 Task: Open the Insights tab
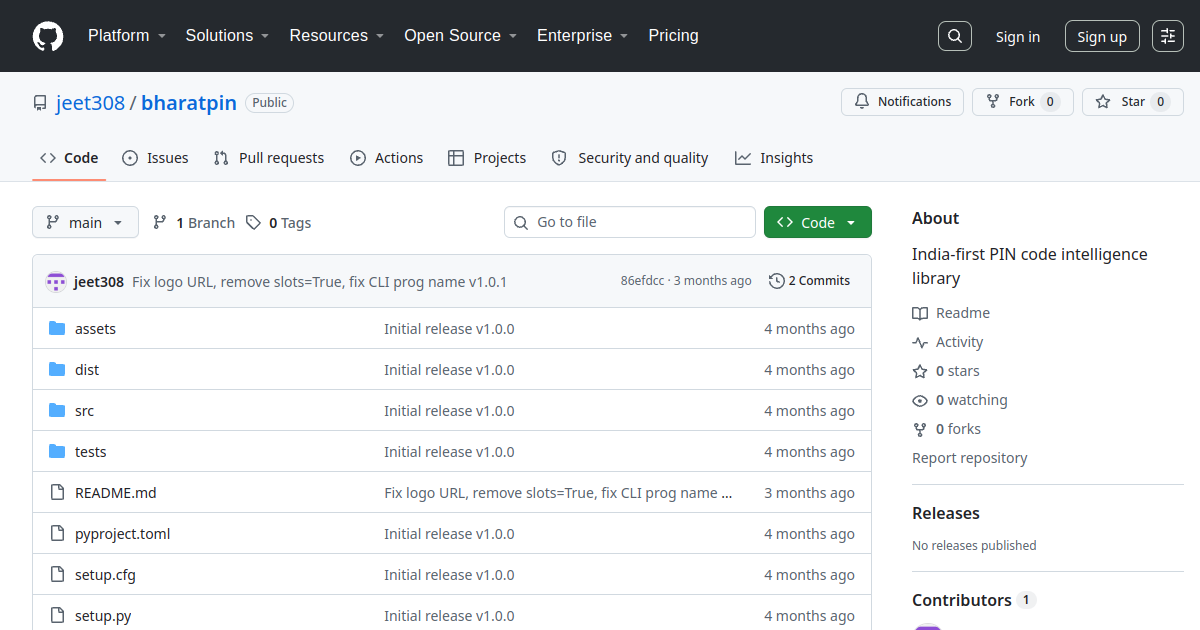point(774,158)
